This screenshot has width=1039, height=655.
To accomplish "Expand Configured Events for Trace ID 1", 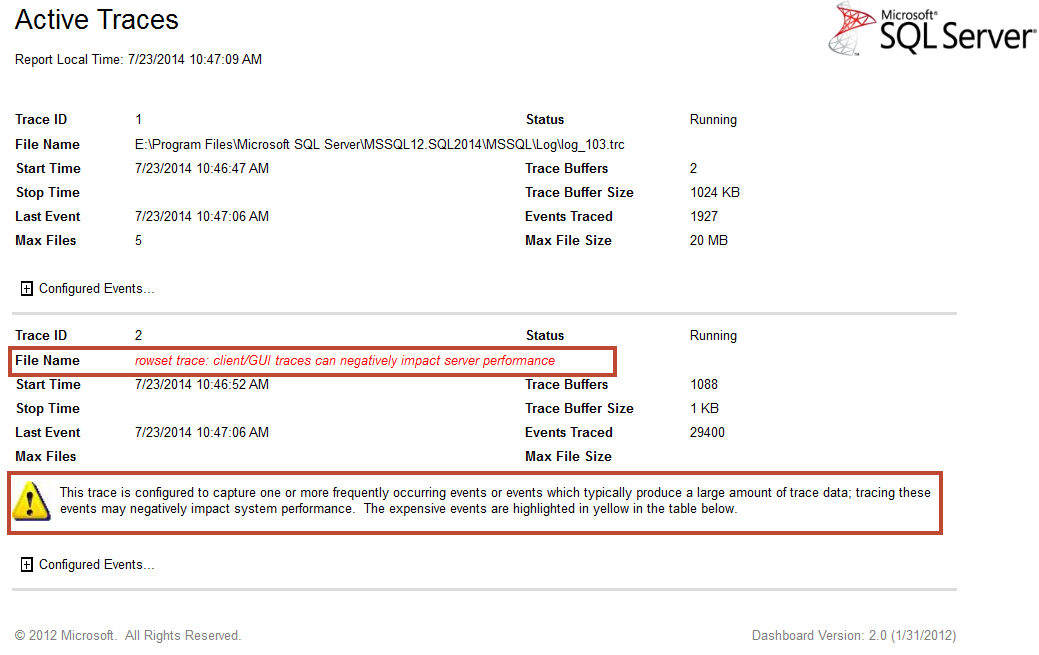I will (x=27, y=288).
